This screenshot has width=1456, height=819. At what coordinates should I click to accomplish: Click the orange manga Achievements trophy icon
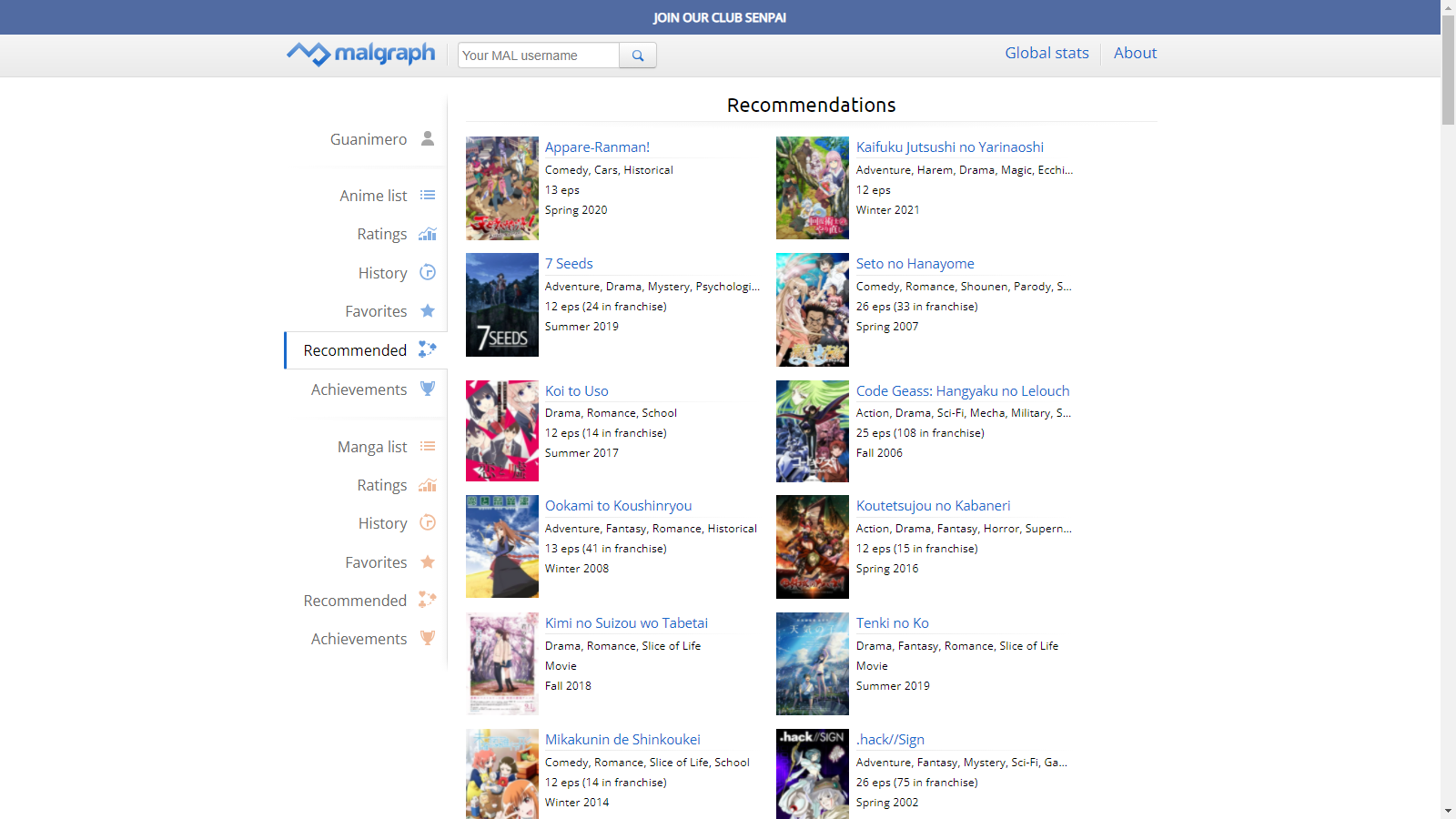(428, 638)
